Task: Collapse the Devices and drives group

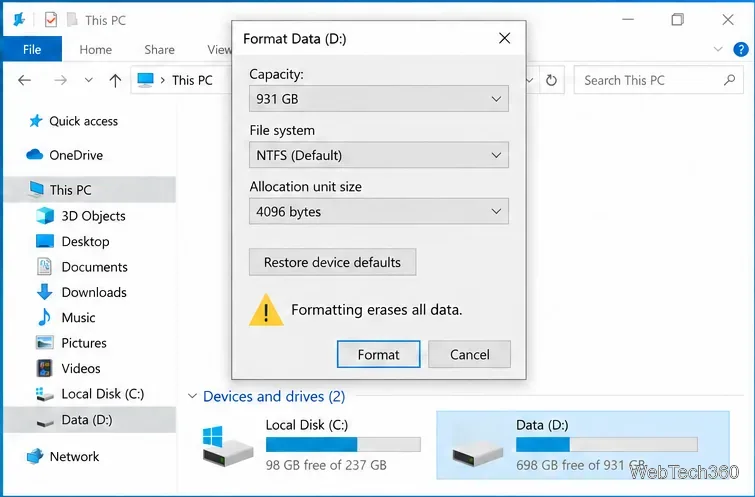Action: (192, 396)
